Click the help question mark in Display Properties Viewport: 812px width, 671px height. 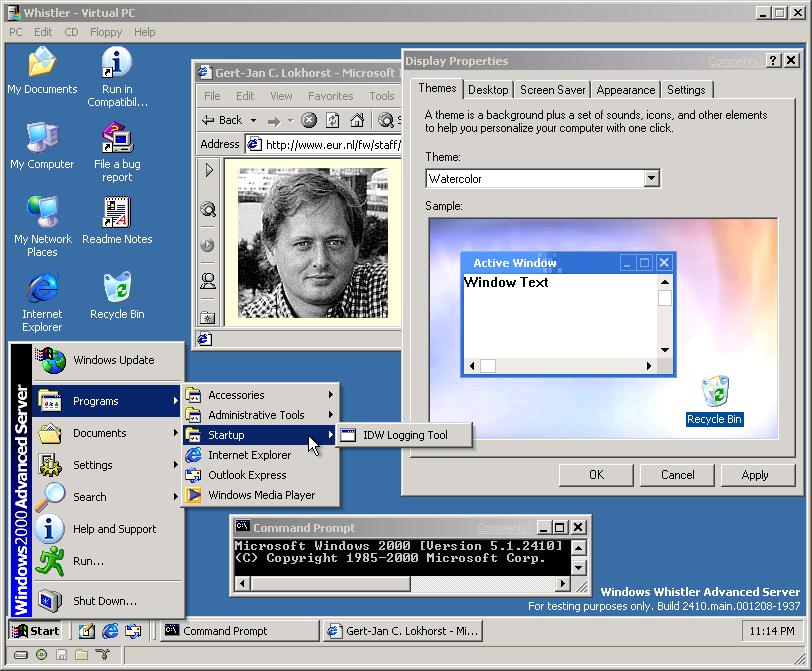773,61
